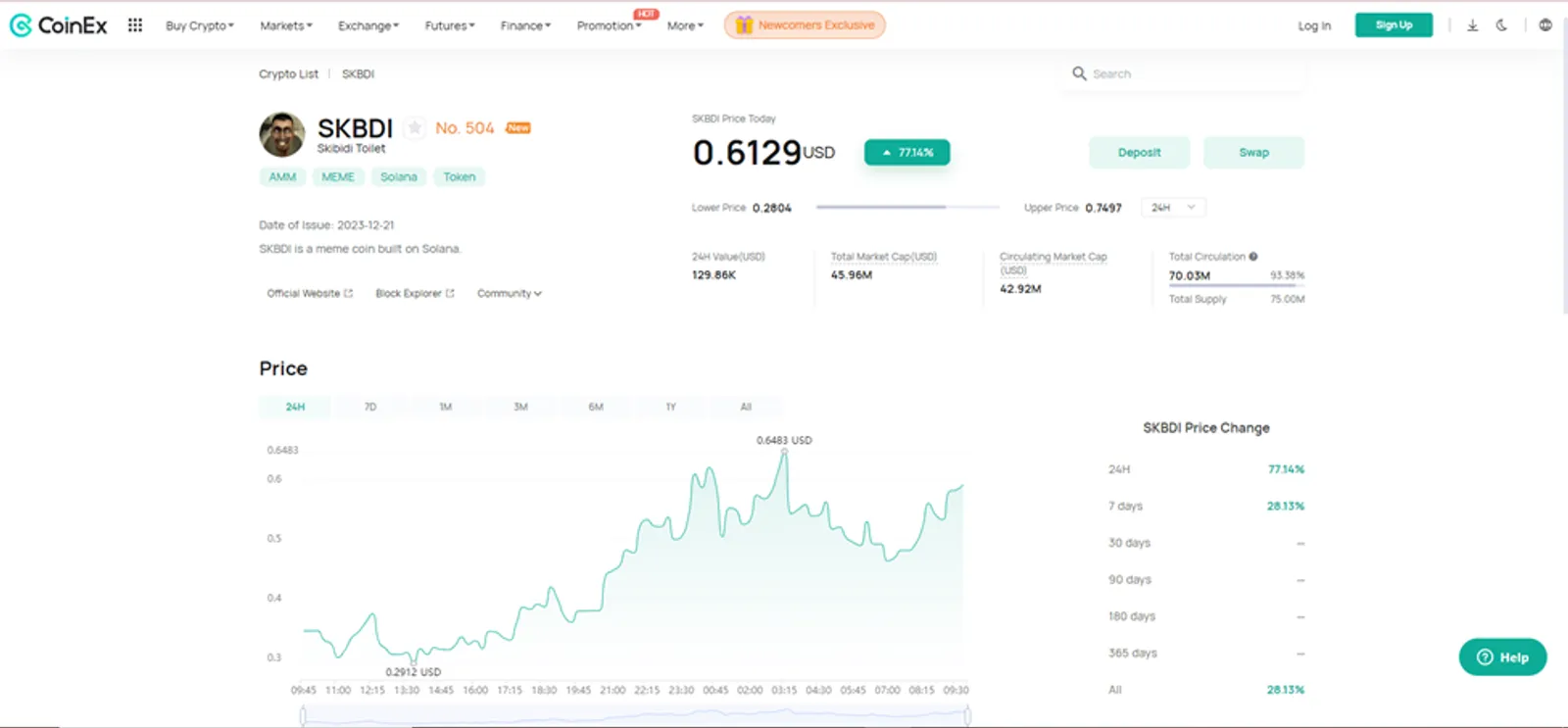1568x728 pixels.
Task: Expand the More menu
Action: (685, 25)
